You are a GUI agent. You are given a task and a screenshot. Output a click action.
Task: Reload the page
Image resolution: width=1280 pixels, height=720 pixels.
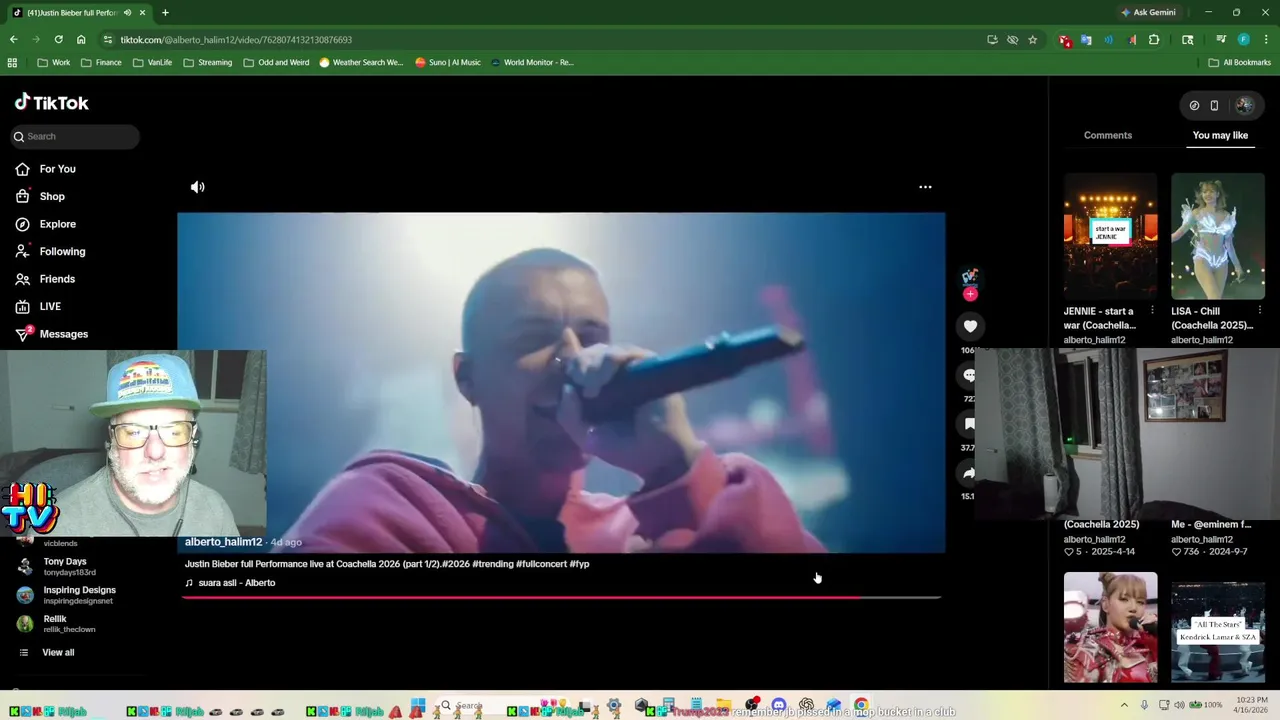58,40
